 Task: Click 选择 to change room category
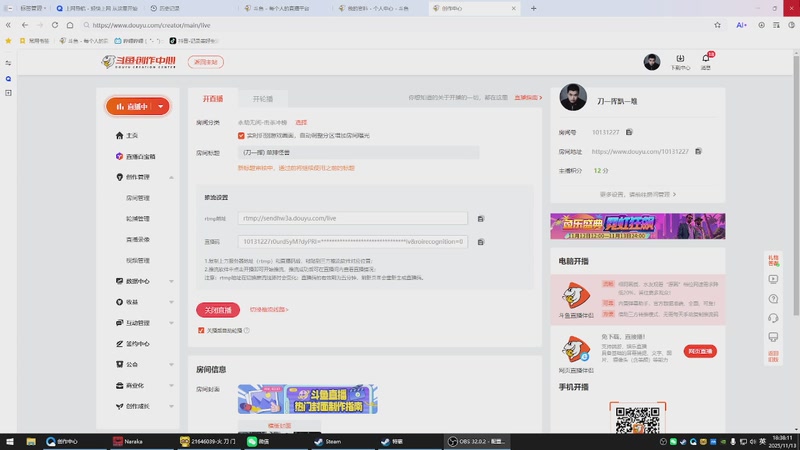tap(301, 122)
